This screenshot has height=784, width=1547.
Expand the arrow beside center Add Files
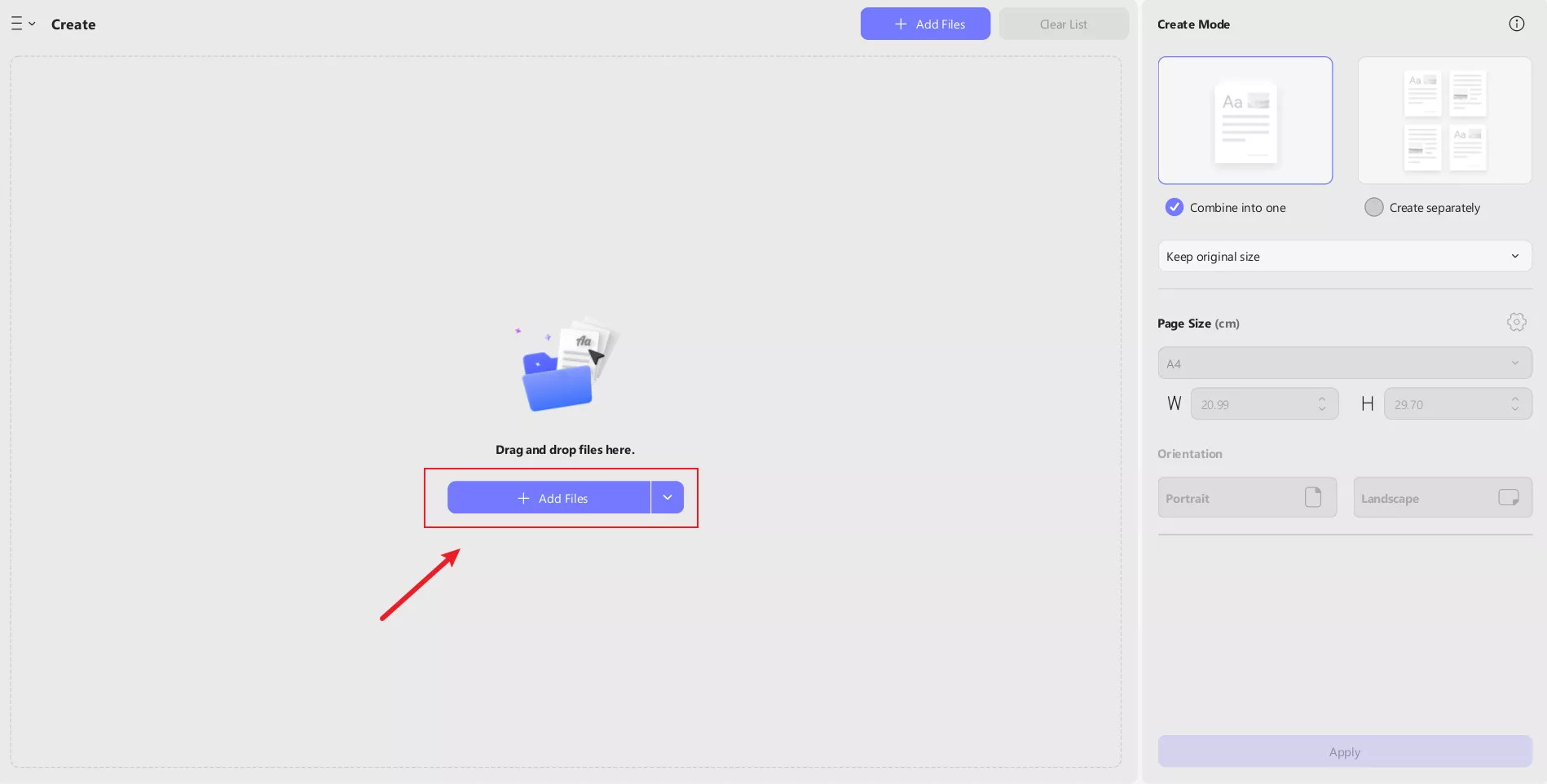point(668,497)
